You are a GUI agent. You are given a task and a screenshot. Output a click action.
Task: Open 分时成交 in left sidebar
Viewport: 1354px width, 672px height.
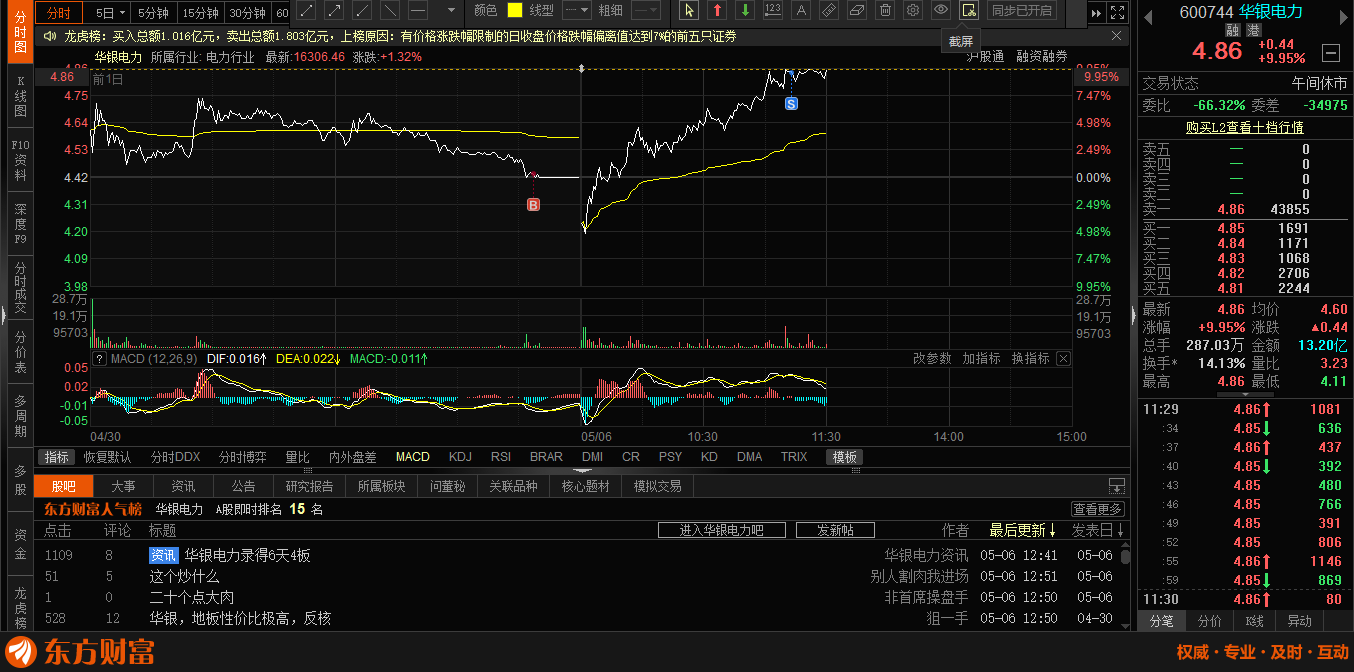tap(20, 287)
